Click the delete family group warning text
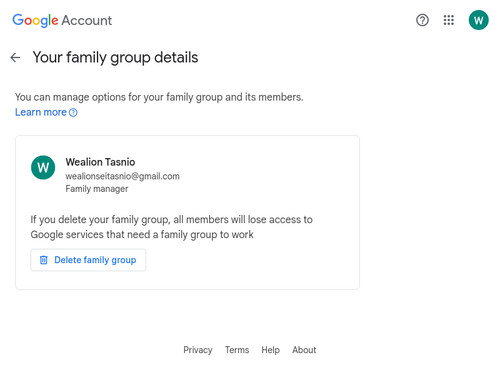The image size is (500, 375). pyautogui.click(x=172, y=227)
